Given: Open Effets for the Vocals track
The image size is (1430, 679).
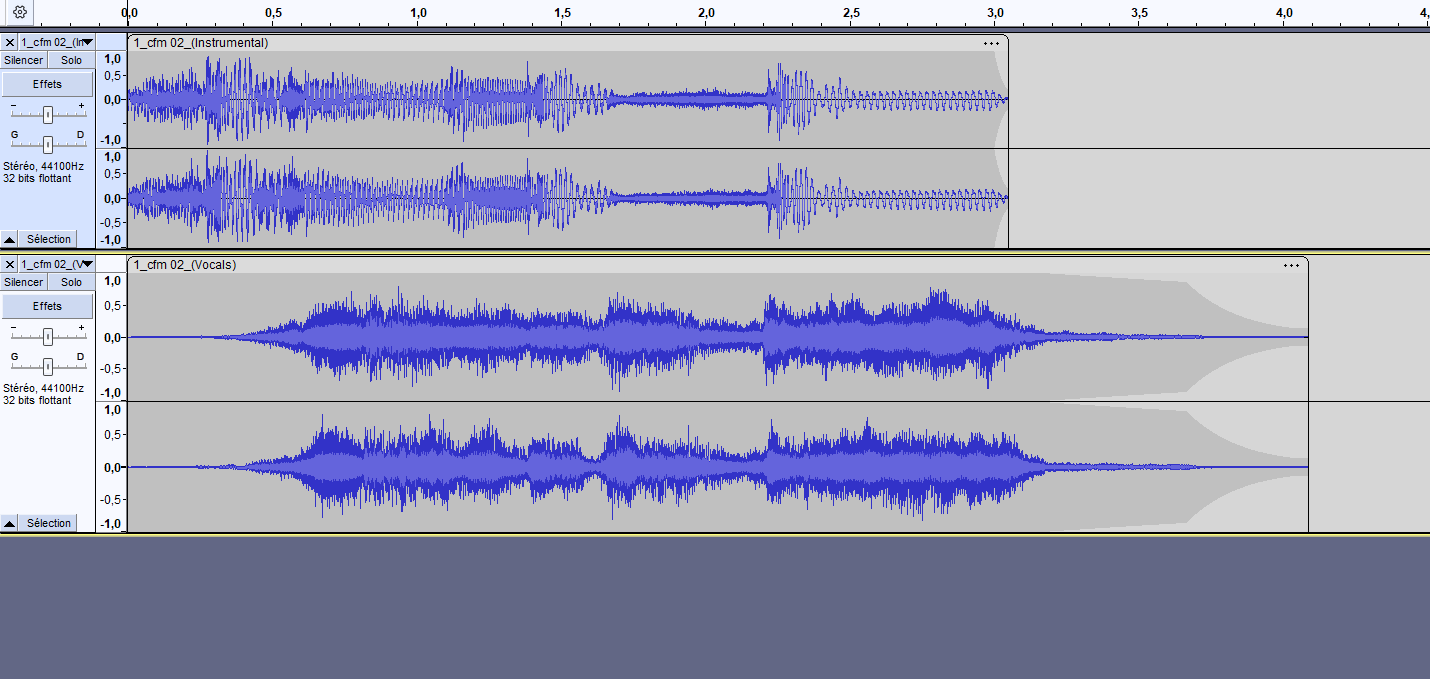Looking at the screenshot, I should pyautogui.click(x=47, y=306).
